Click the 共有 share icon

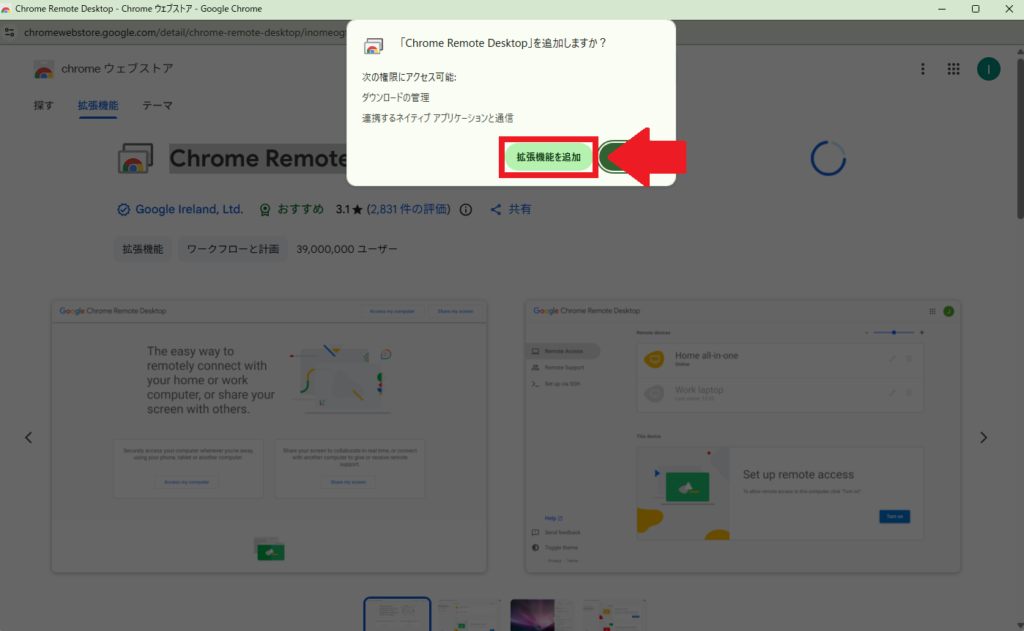pos(495,210)
